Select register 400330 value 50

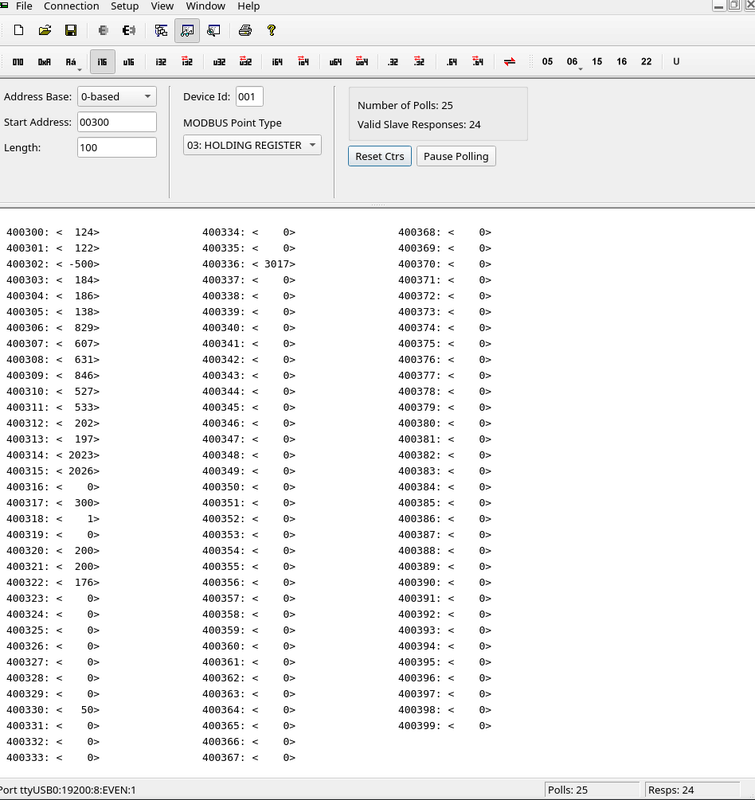point(53,710)
